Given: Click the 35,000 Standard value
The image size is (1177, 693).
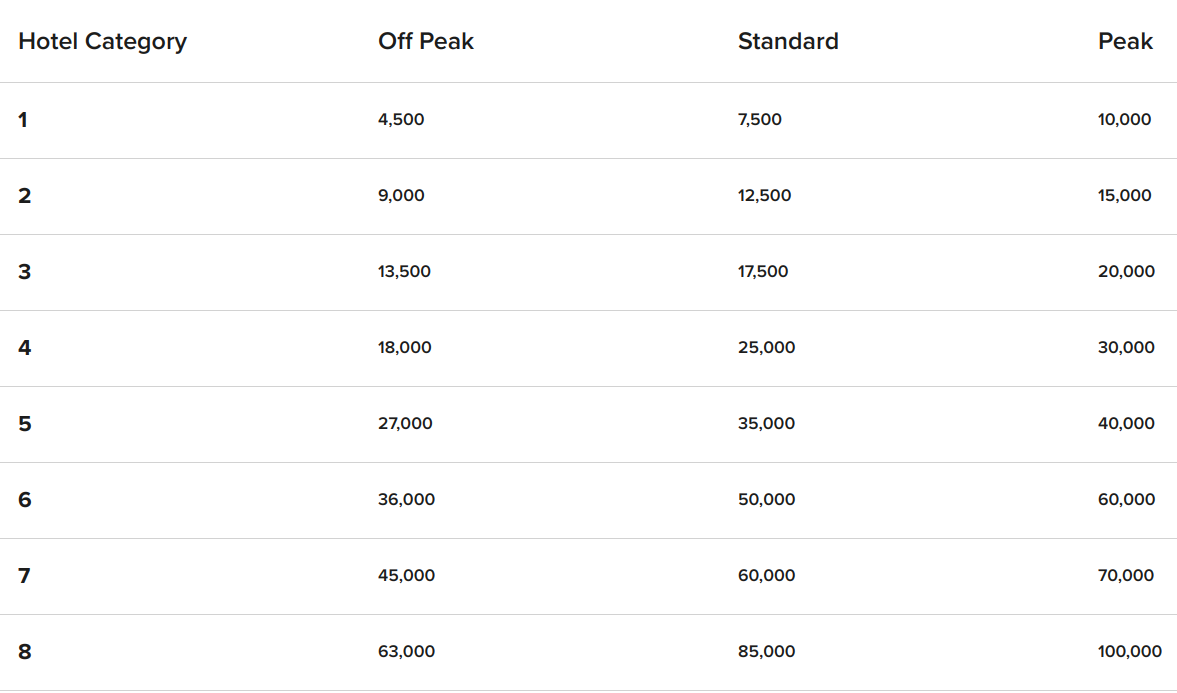Looking at the screenshot, I should click(x=766, y=424).
